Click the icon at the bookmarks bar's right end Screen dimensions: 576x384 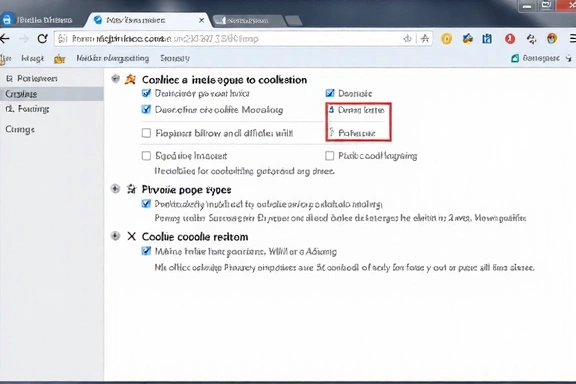569,58
